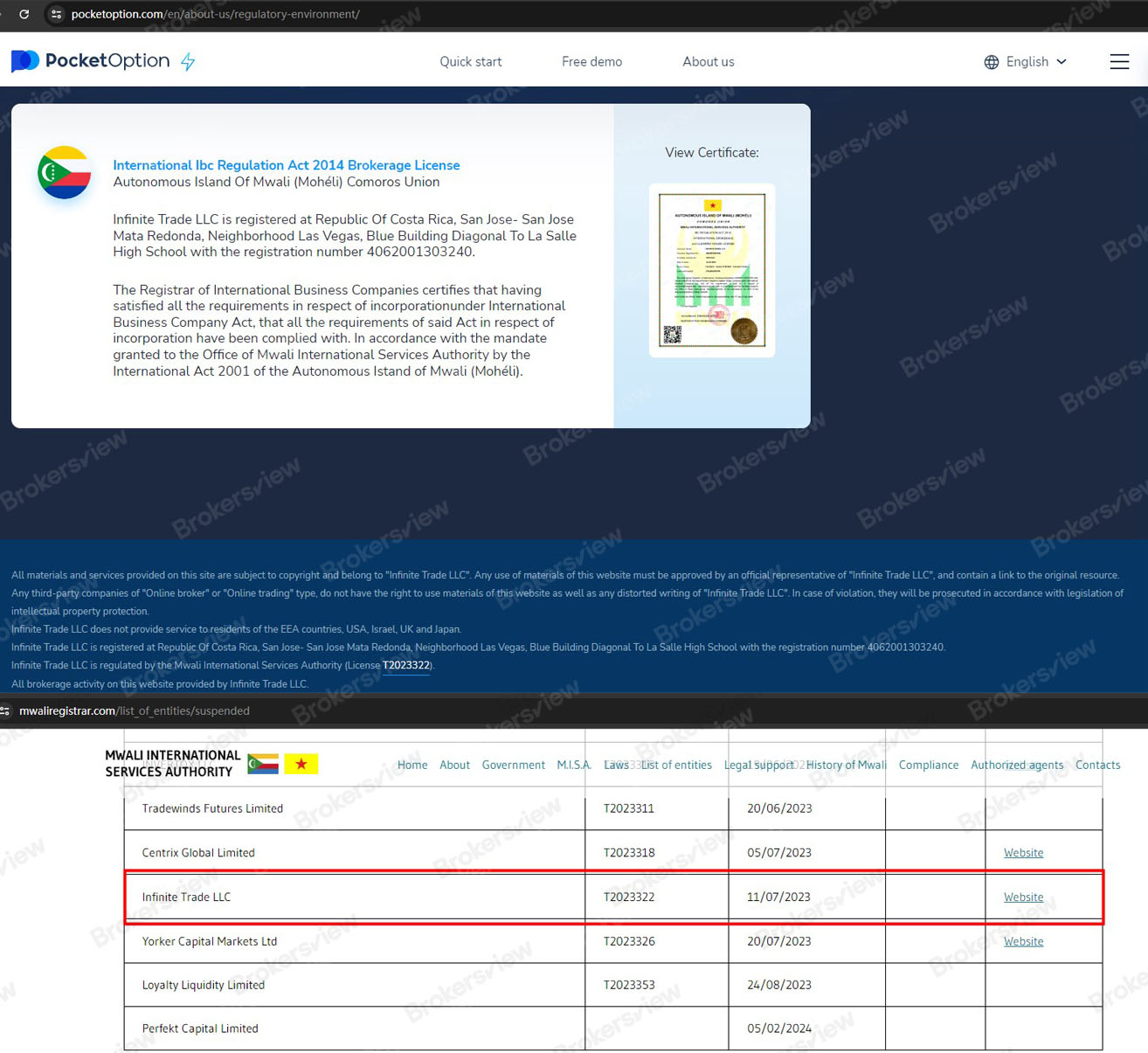Select the 'Yorker Capital Markets Ltd' table cell
The height and width of the screenshot is (1053, 1148).
click(355, 941)
